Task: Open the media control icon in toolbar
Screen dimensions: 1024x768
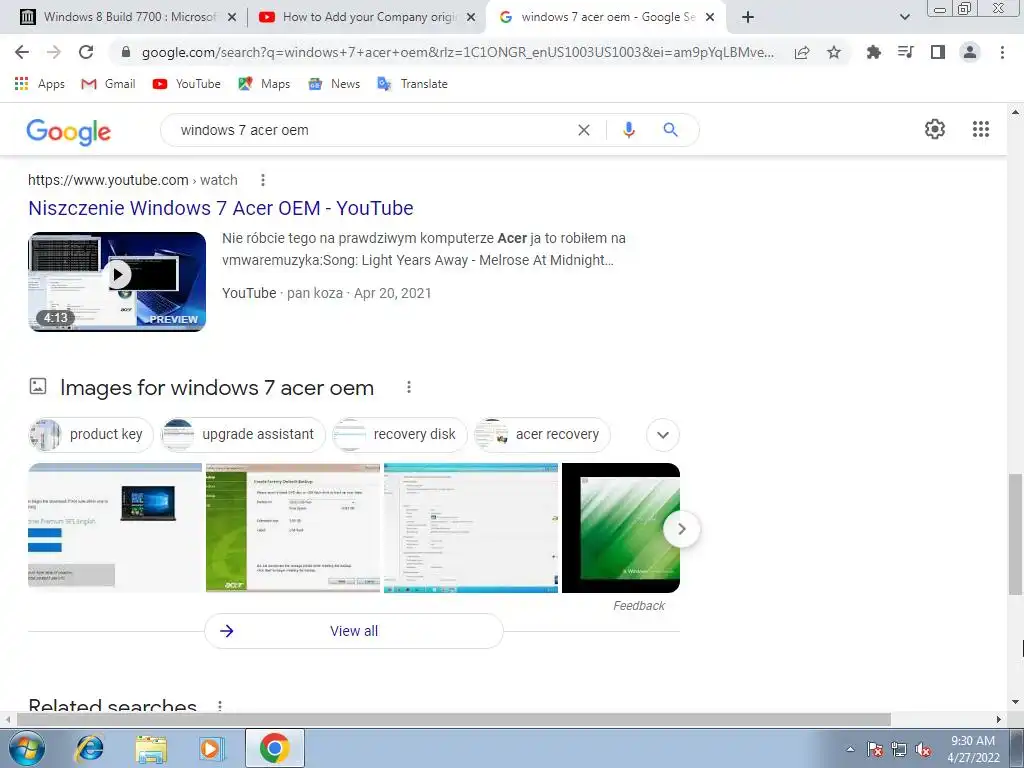Action: [905, 52]
